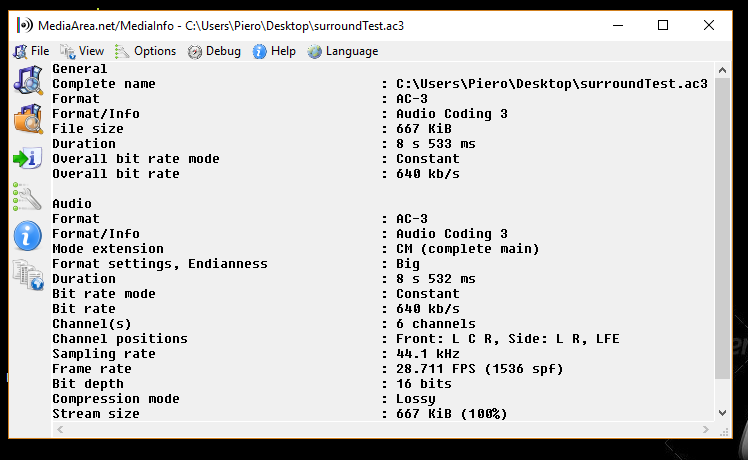Image resolution: width=748 pixels, height=460 pixels.
Task: Open the Options menu
Action: [x=145, y=51]
